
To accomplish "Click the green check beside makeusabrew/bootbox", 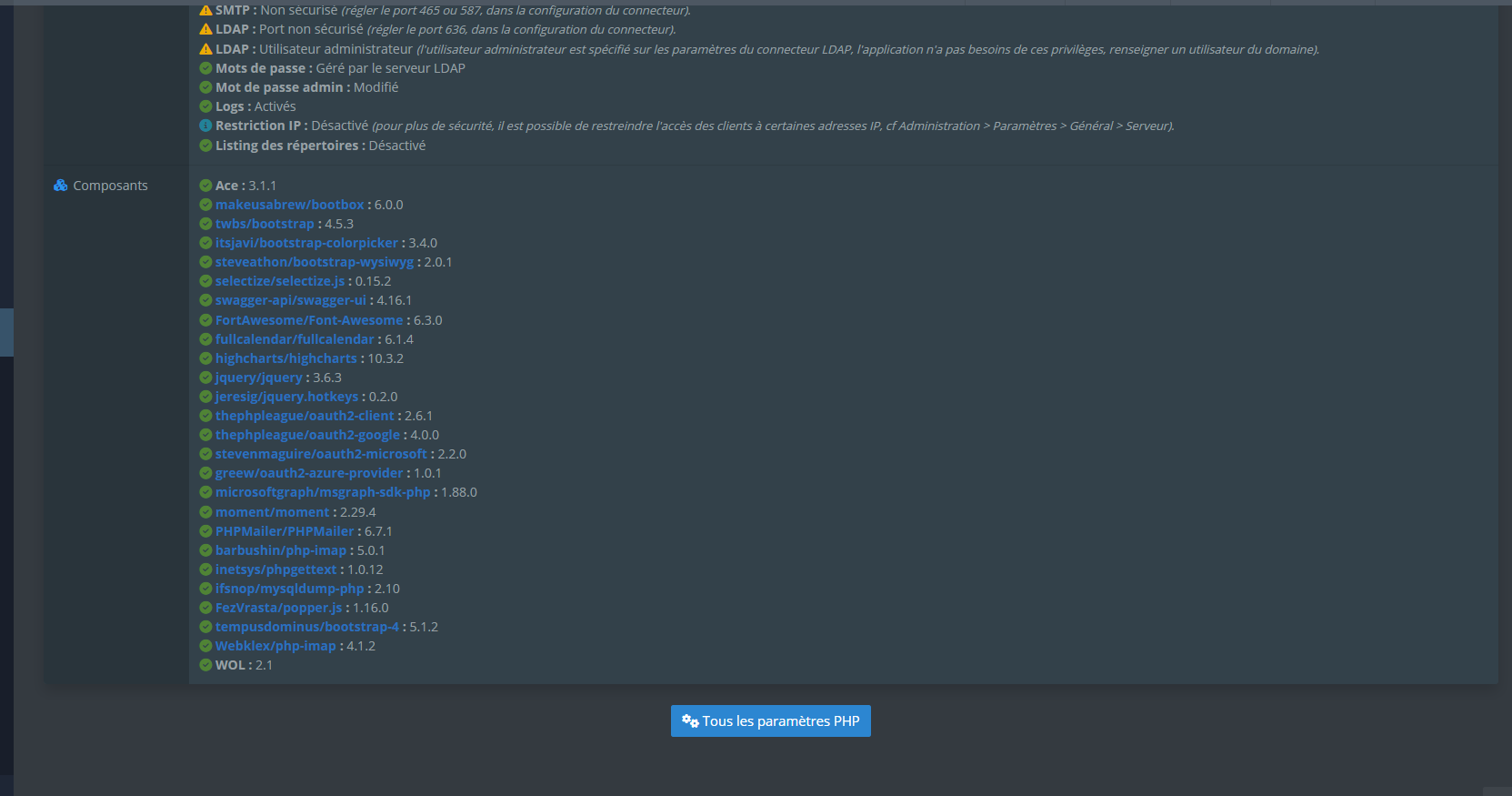I will tap(205, 205).
